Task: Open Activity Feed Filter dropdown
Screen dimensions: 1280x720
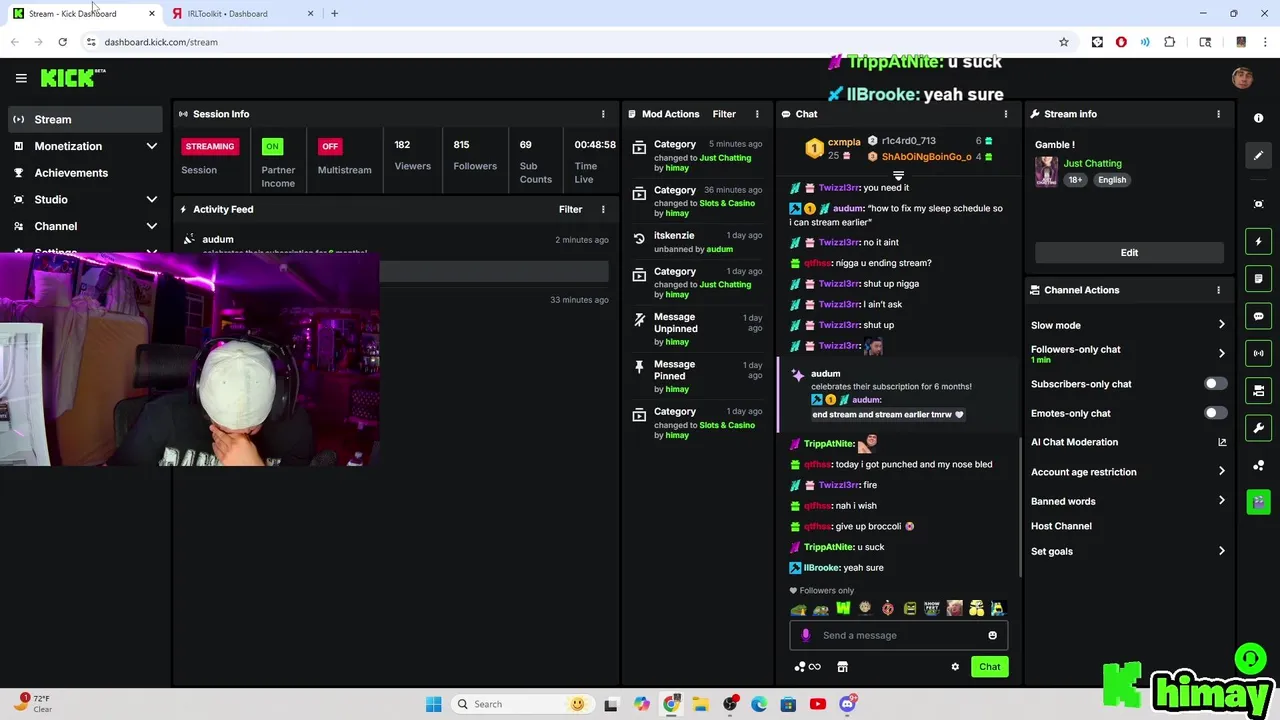Action: click(x=570, y=209)
